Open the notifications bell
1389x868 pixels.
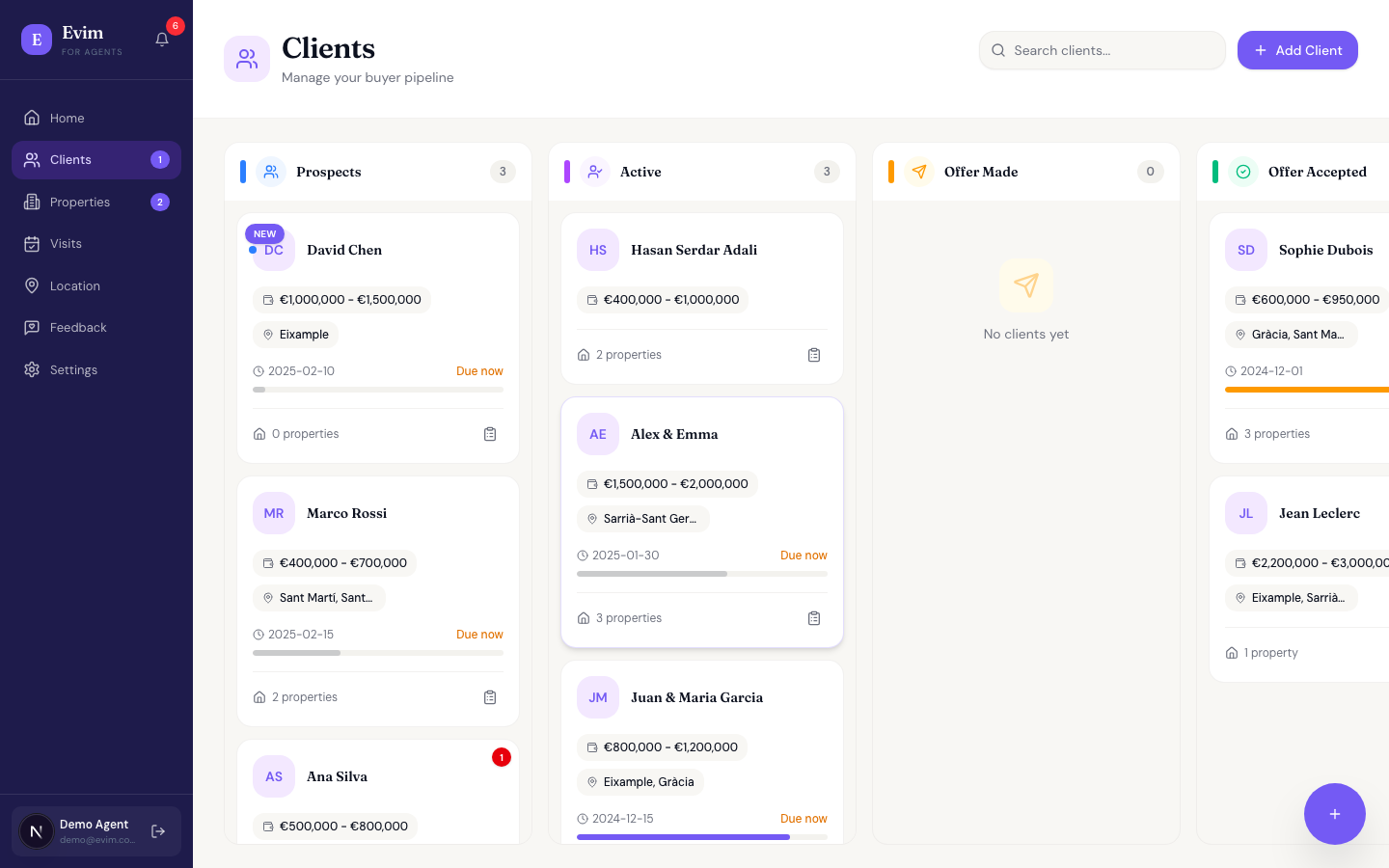tap(162, 40)
